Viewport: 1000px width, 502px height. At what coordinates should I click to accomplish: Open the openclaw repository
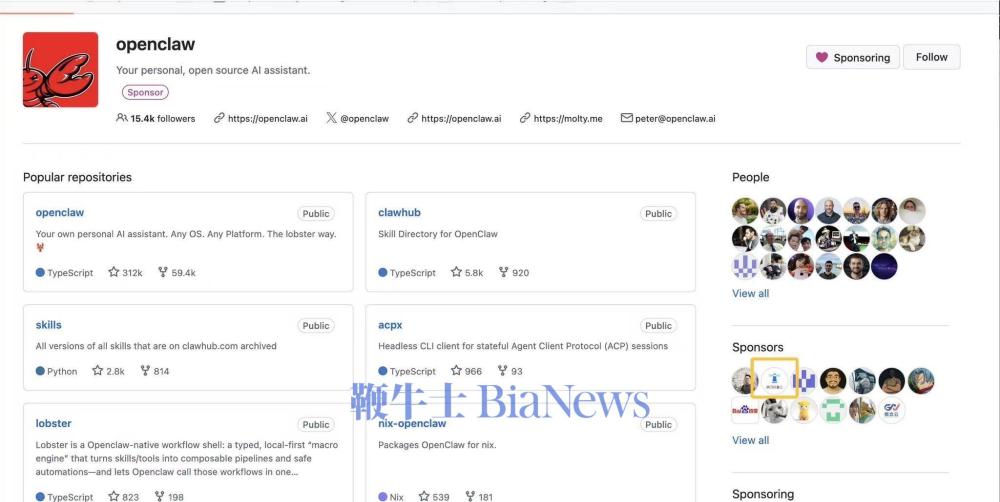click(60, 212)
